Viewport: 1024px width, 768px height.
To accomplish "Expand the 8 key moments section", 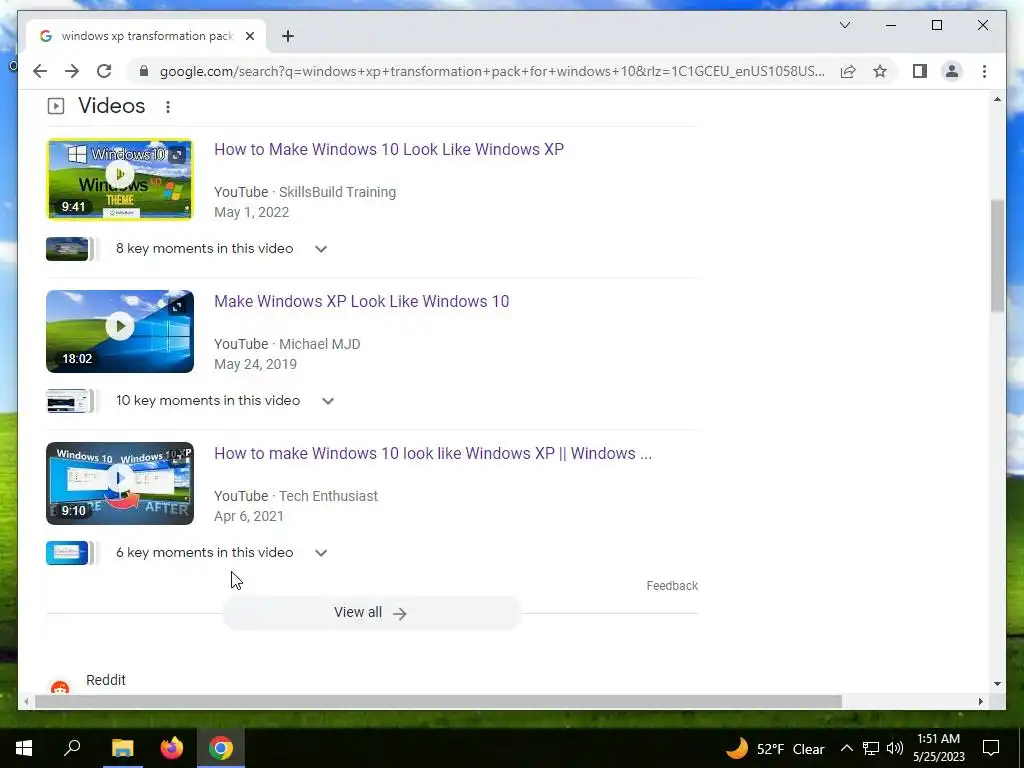I will 321,249.
